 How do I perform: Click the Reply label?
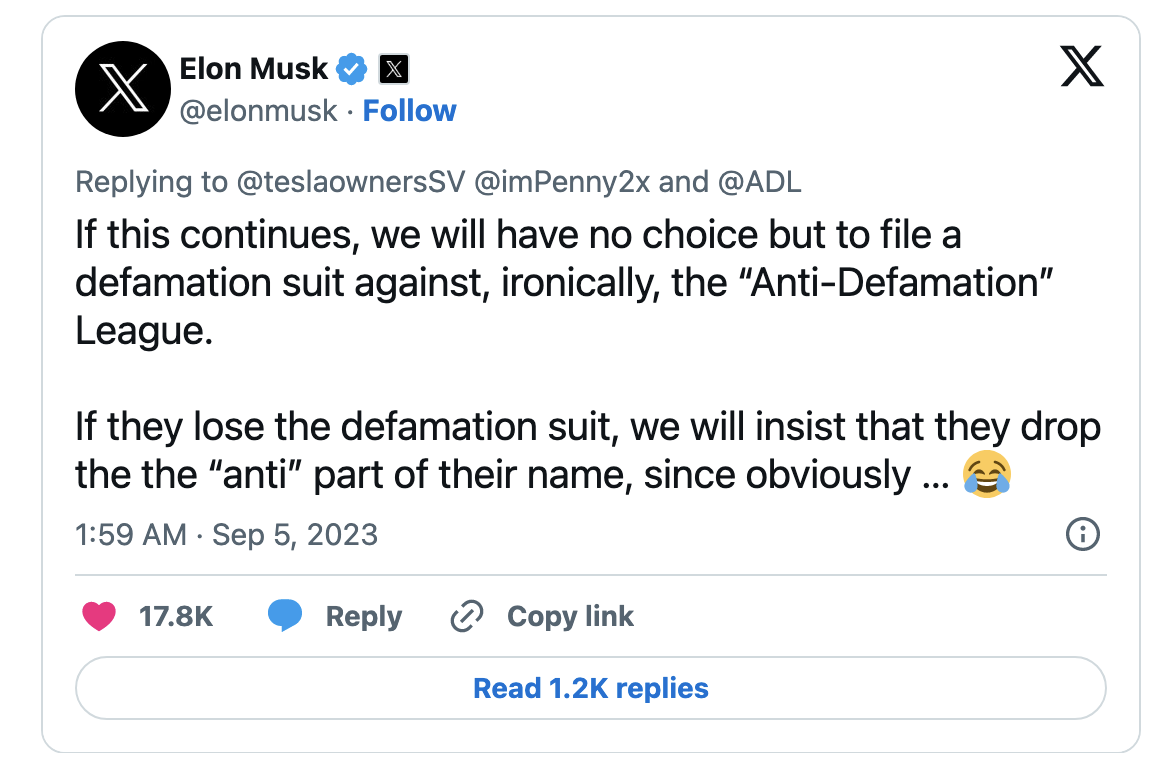[364, 617]
